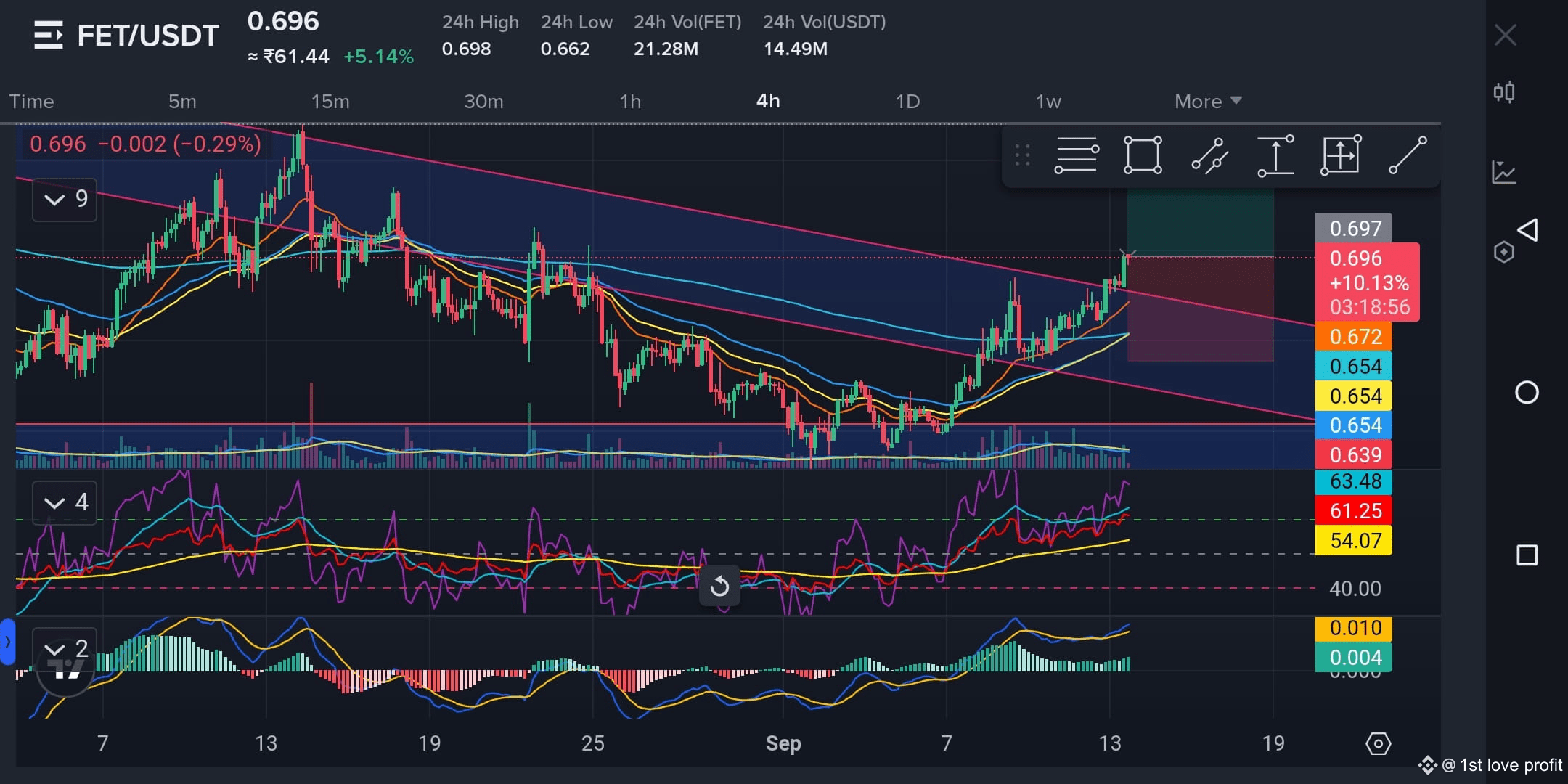Viewport: 1568px width, 784px height.
Task: Open the indicators line-chart icon
Action: point(1504,172)
